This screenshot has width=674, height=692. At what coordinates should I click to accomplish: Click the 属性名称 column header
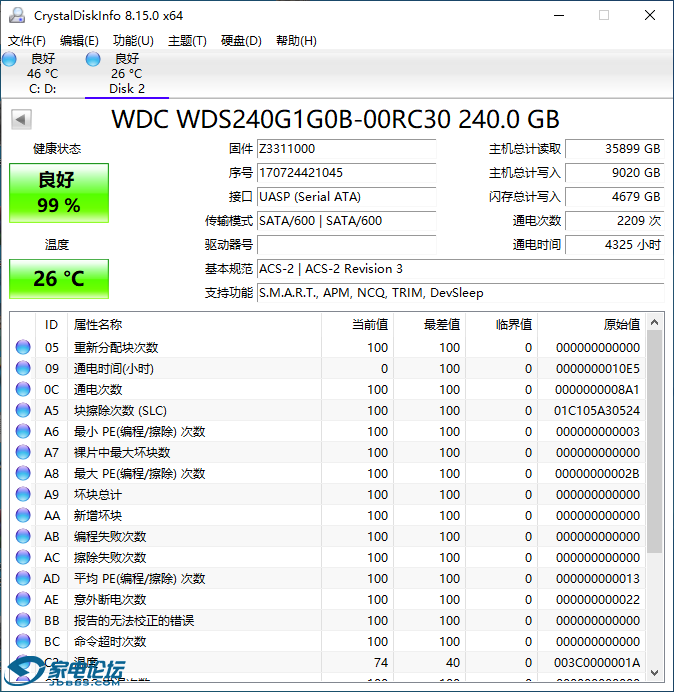coord(194,325)
